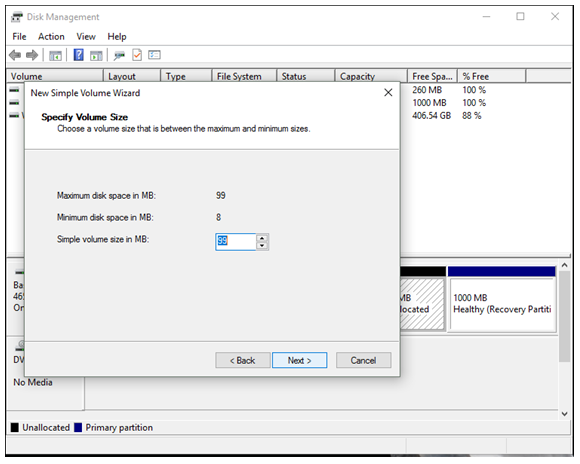580x464 pixels.
Task: Click the blue Primary partition legend swatch
Action: click(x=78, y=428)
